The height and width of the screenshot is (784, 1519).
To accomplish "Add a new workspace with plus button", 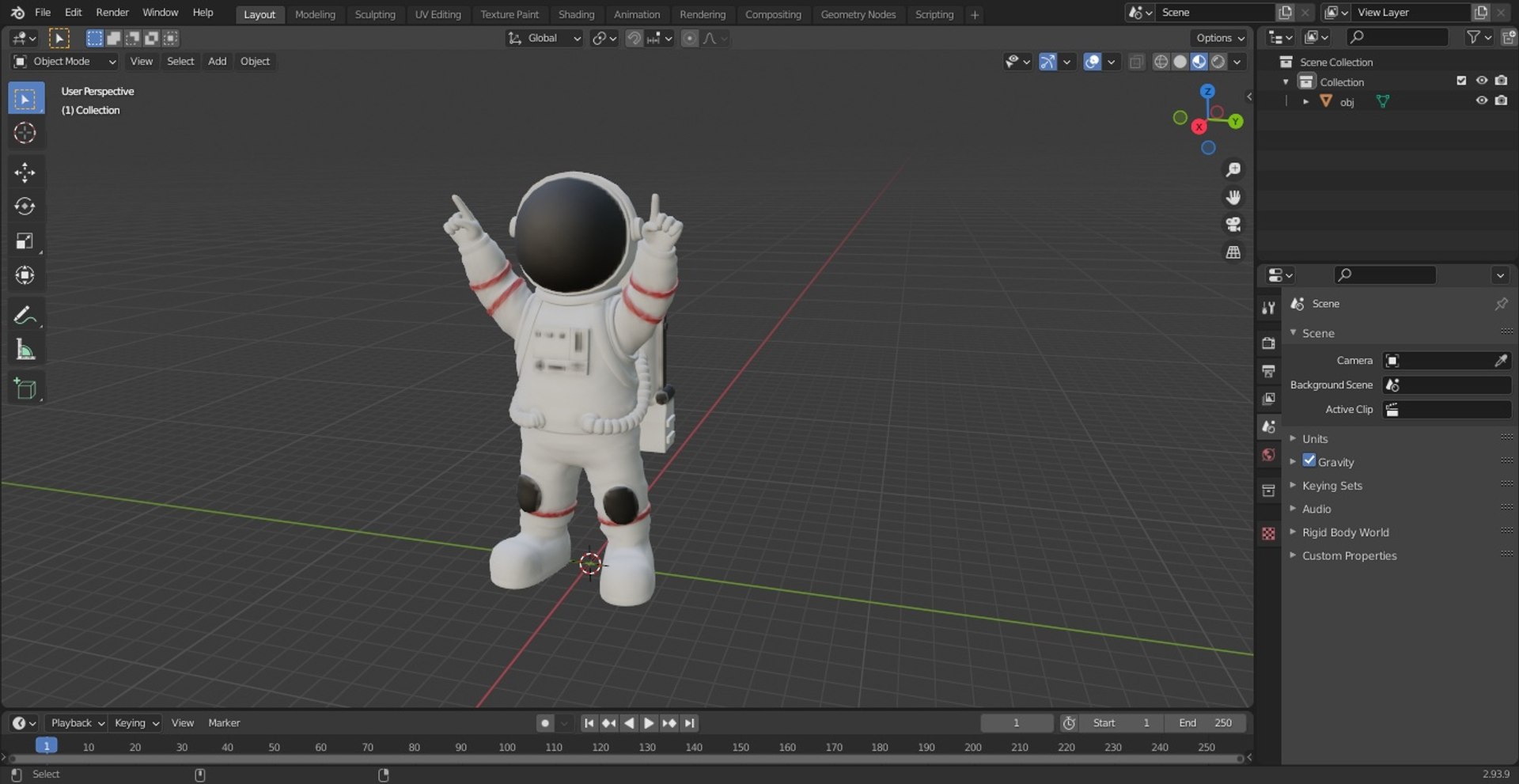I will point(975,14).
